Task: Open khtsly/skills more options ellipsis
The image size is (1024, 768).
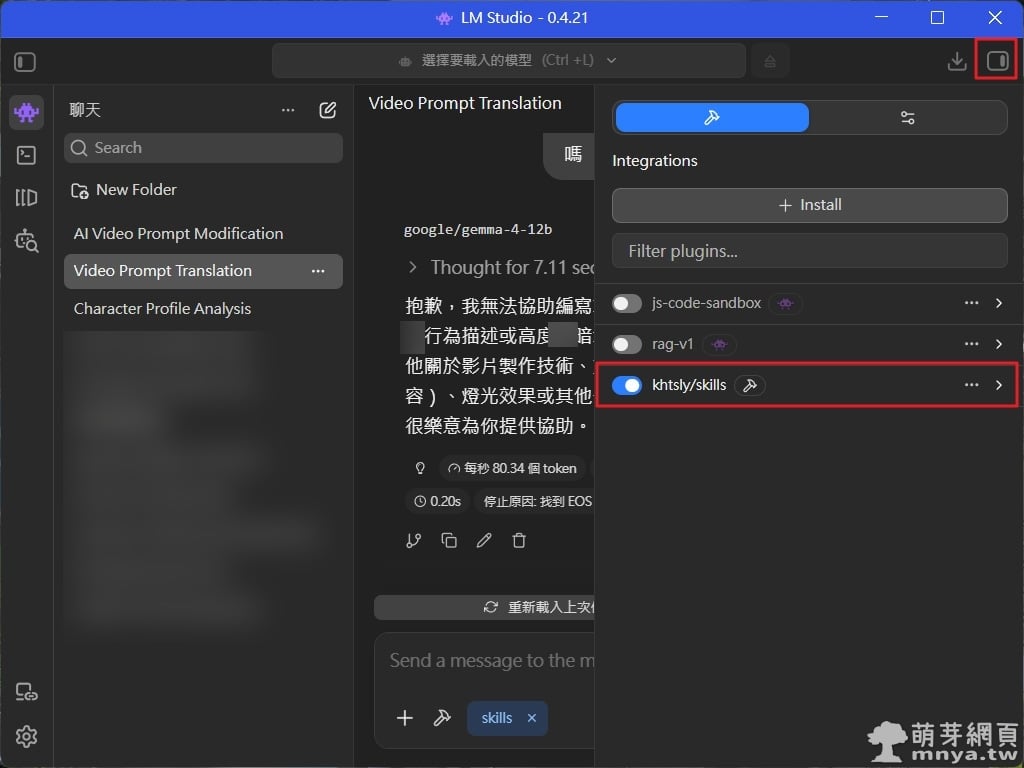Action: tap(972, 385)
